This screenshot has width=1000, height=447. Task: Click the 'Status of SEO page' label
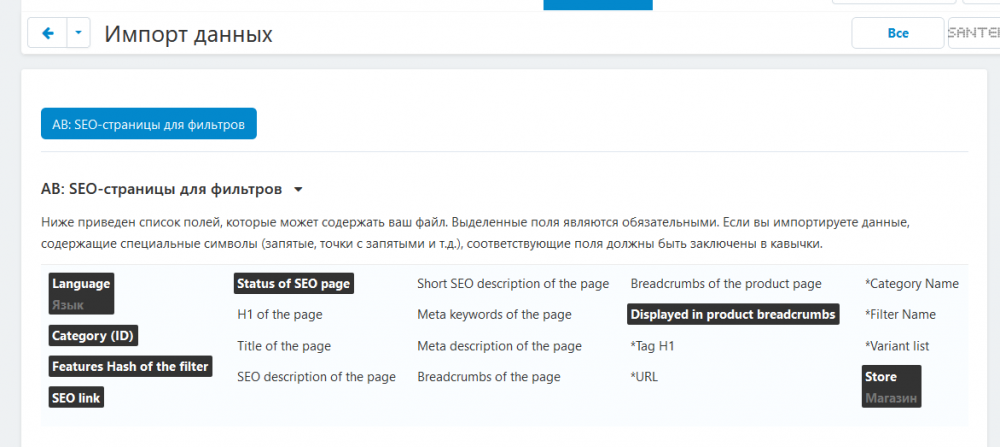[293, 284]
